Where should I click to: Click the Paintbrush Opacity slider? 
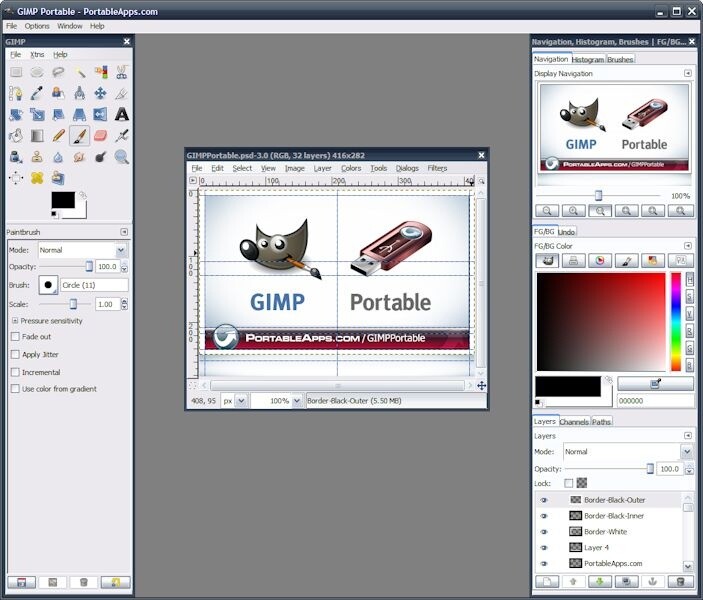[65, 266]
